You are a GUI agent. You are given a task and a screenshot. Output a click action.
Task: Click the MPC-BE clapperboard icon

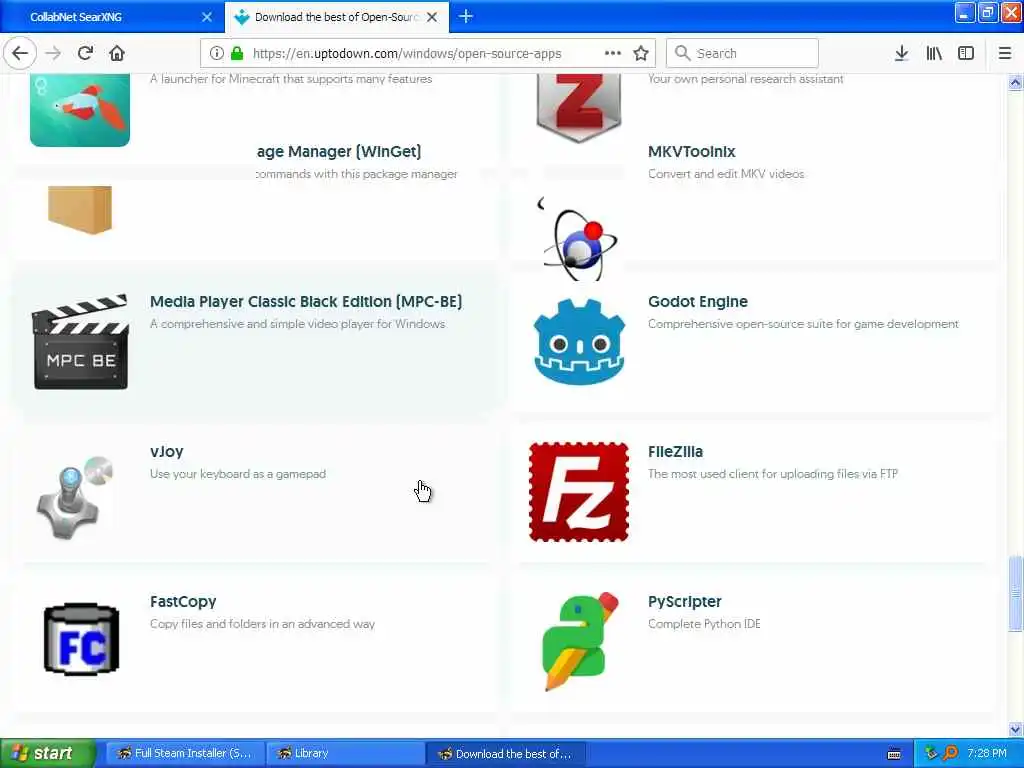click(80, 342)
